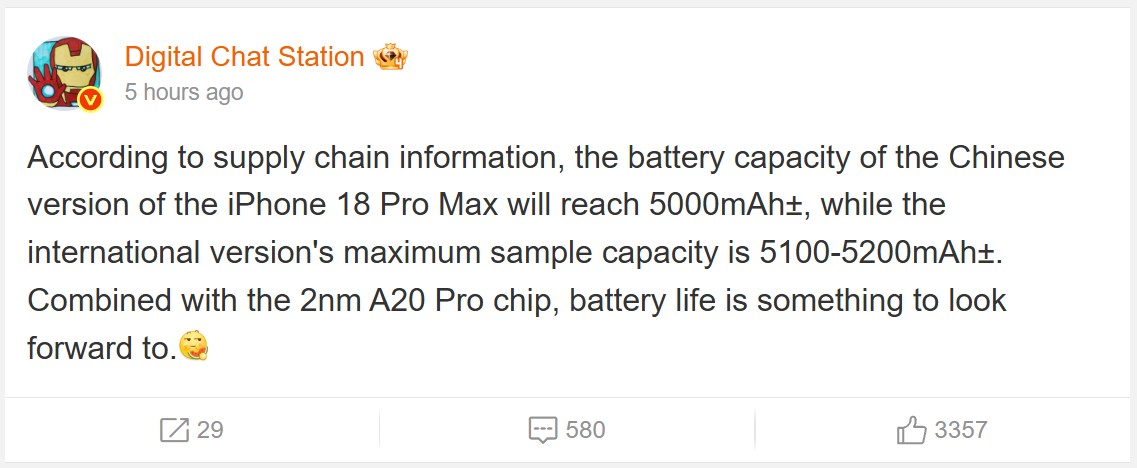Click the yummy face emoji ending the post
Screen dimensions: 1137x468
[x=193, y=348]
